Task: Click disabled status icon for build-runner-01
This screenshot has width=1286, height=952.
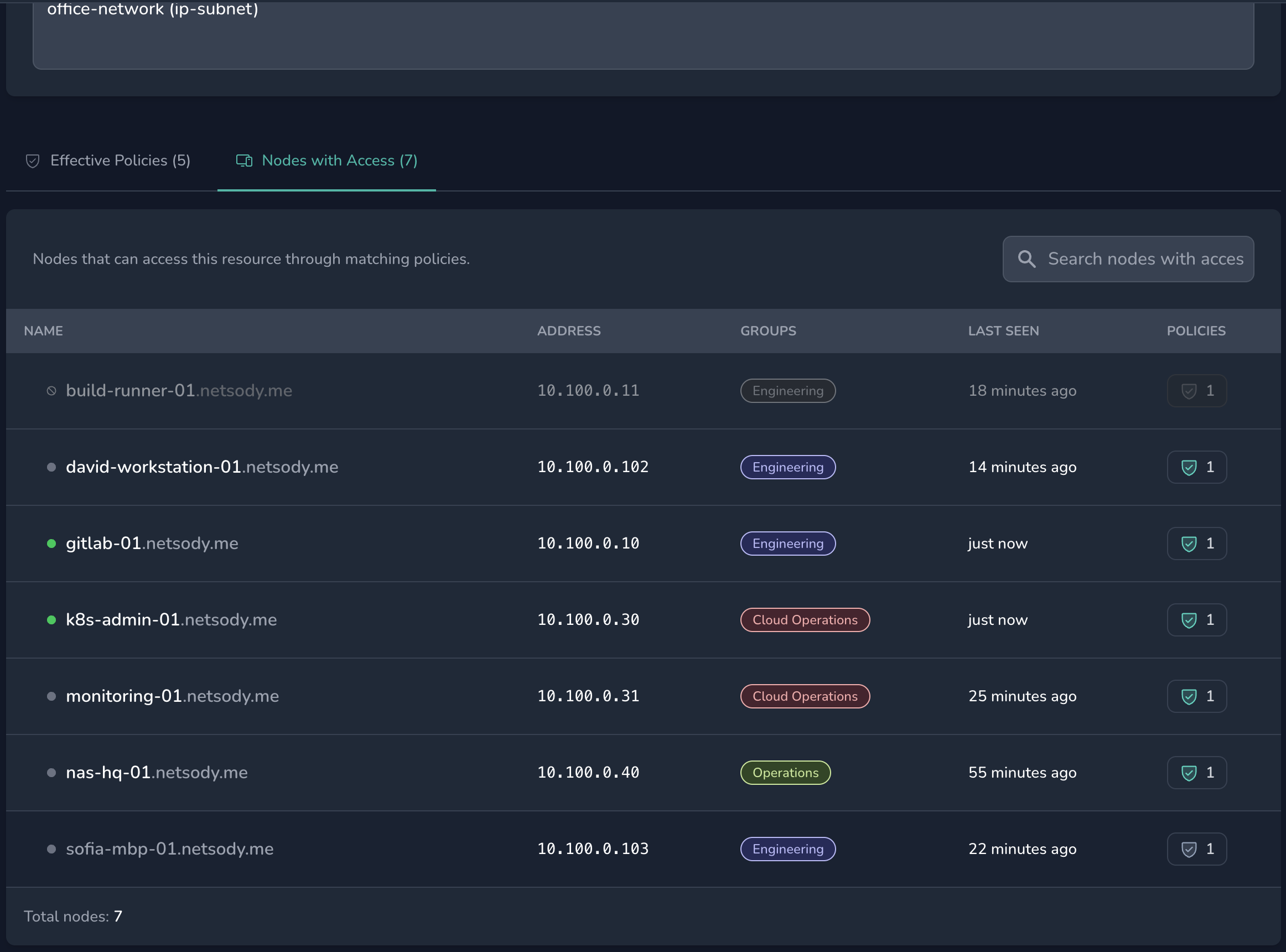Action: coord(51,391)
